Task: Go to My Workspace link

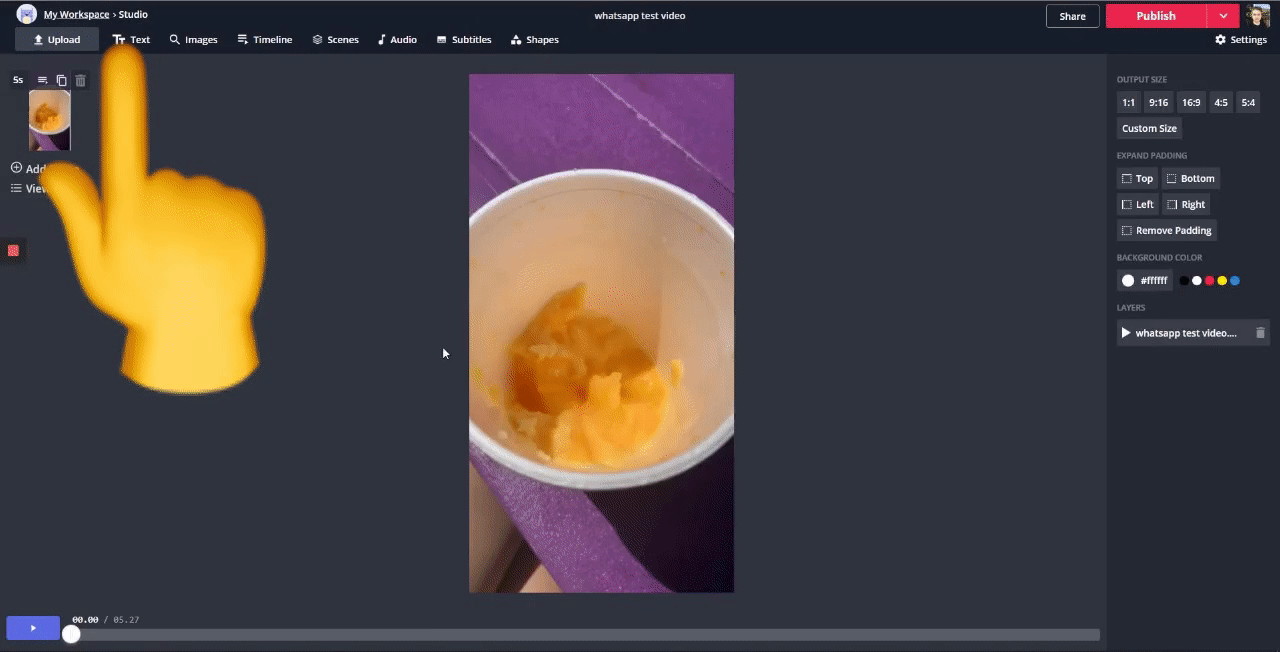Action: 76,15
